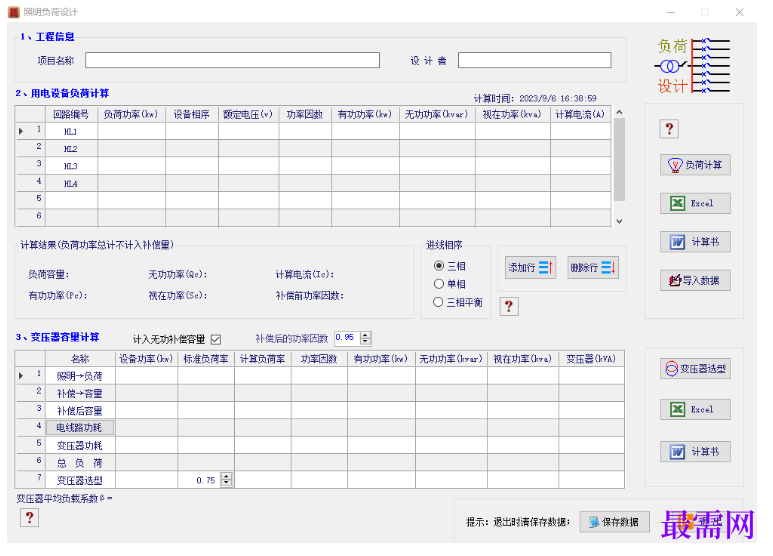Click the 删除行 delete row button

[593, 268]
